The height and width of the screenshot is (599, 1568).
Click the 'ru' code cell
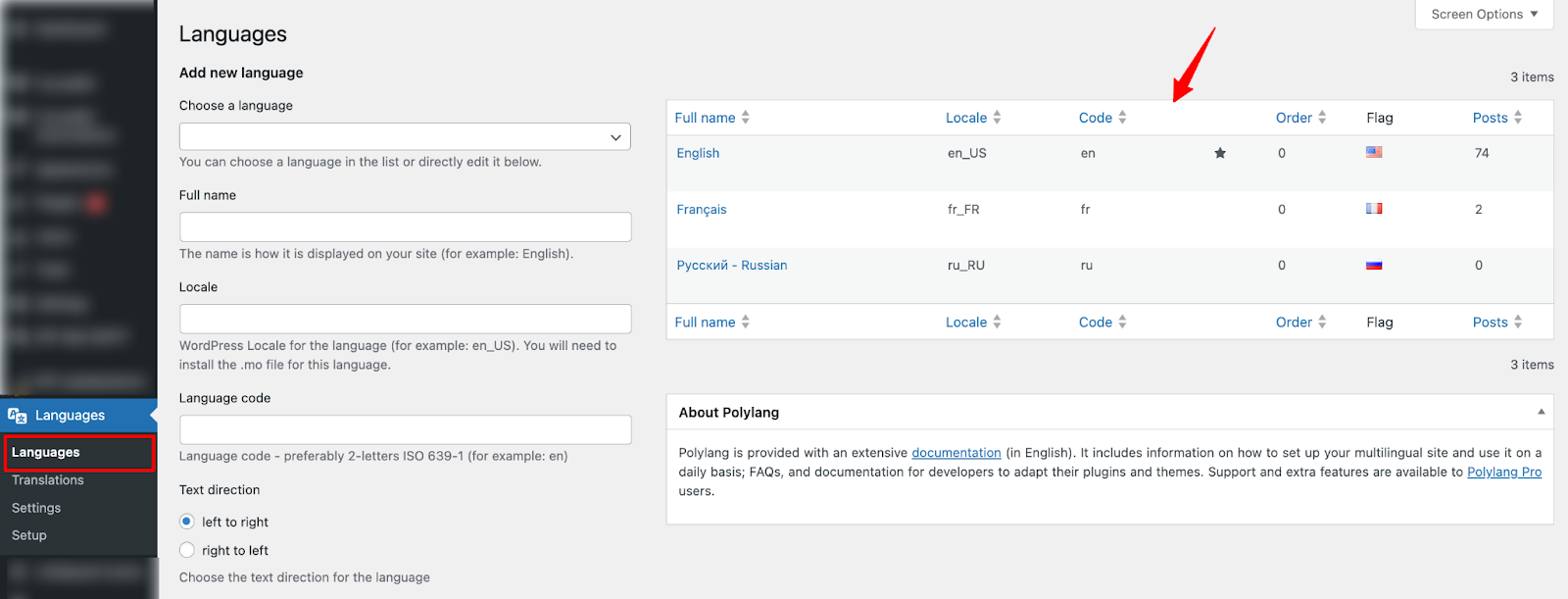1087,266
